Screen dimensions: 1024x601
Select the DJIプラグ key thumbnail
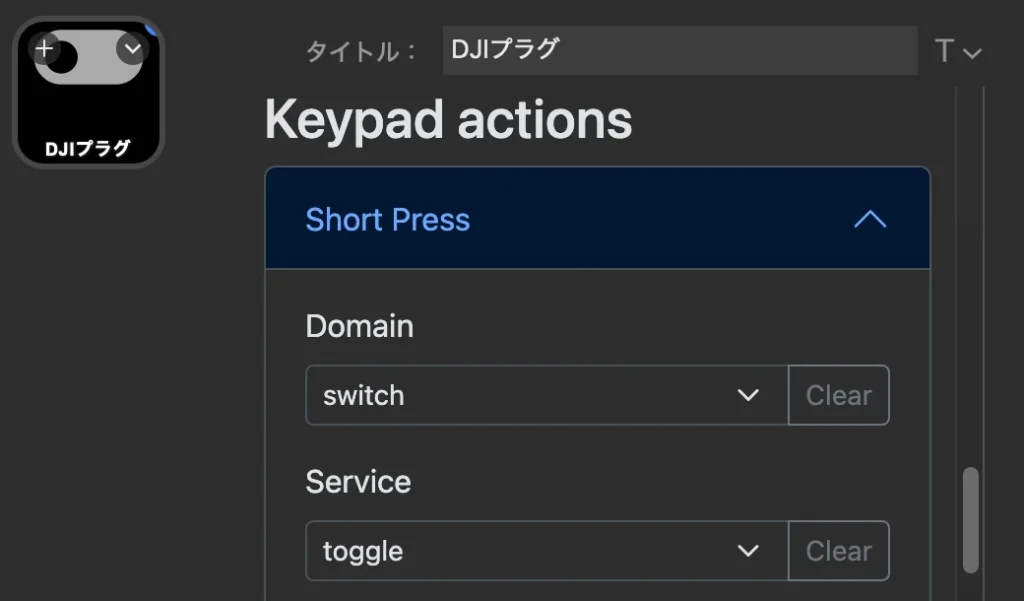click(88, 92)
